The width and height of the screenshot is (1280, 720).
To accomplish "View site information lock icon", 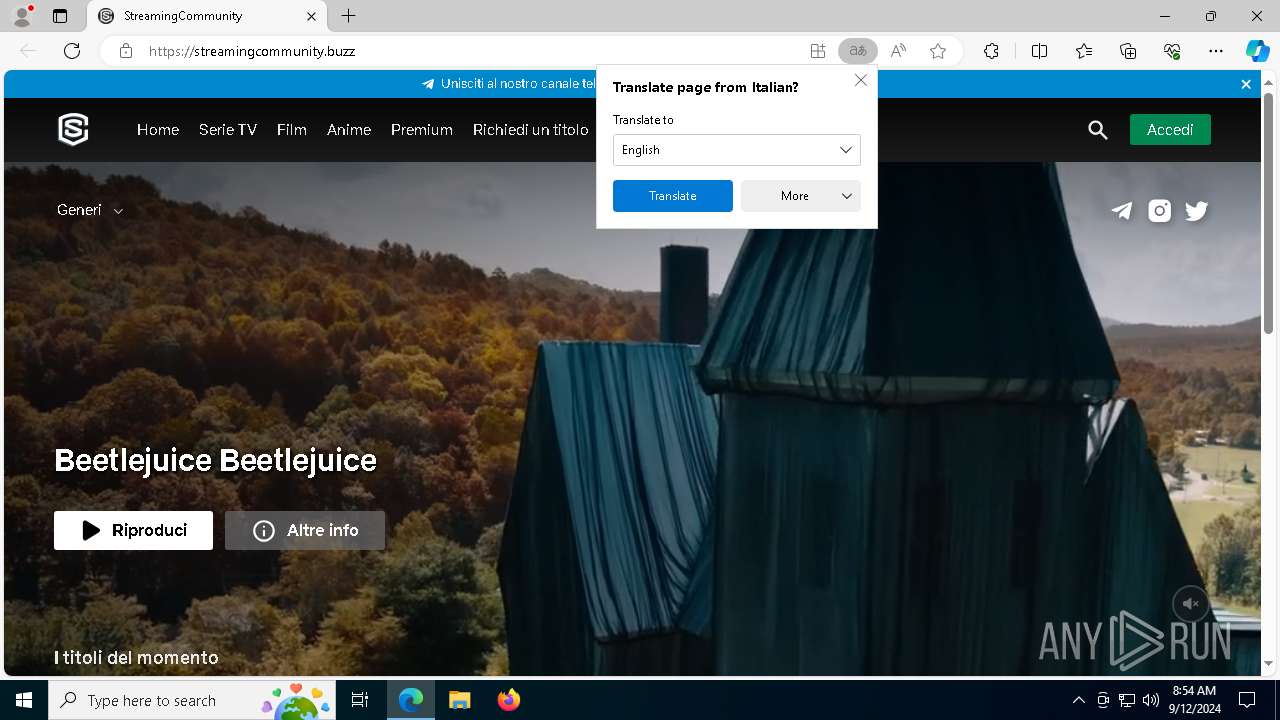I will coord(126,51).
